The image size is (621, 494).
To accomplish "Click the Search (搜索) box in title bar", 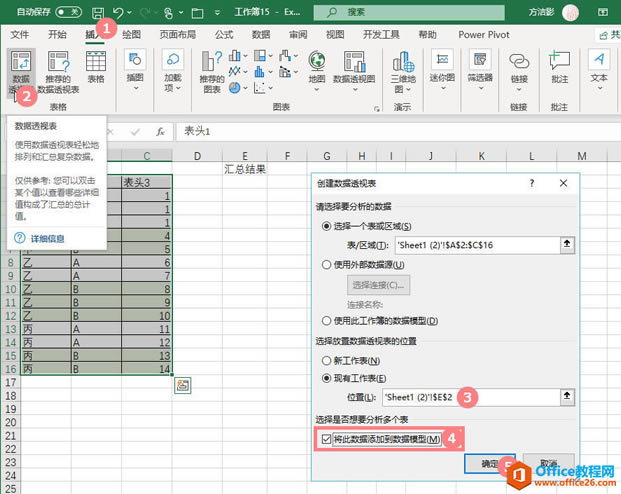I will pyautogui.click(x=409, y=12).
